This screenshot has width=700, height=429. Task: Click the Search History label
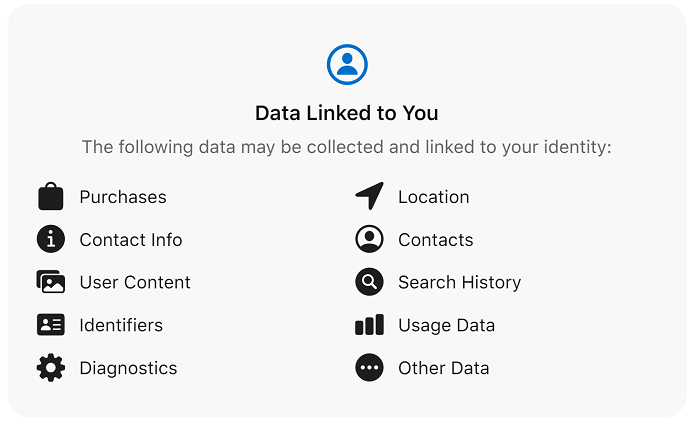tap(459, 283)
